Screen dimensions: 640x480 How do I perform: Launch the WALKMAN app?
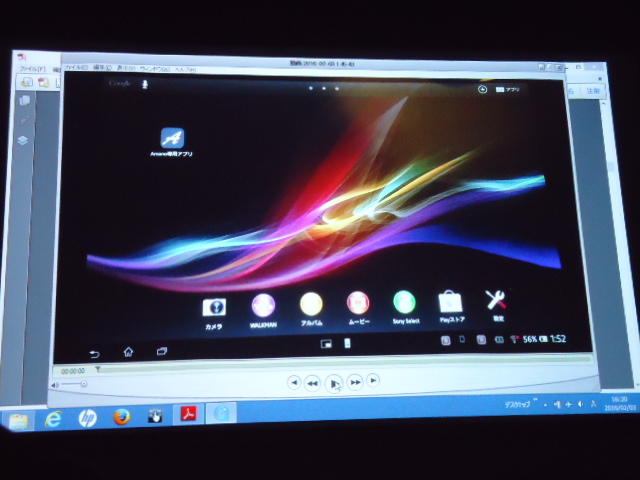tap(263, 305)
